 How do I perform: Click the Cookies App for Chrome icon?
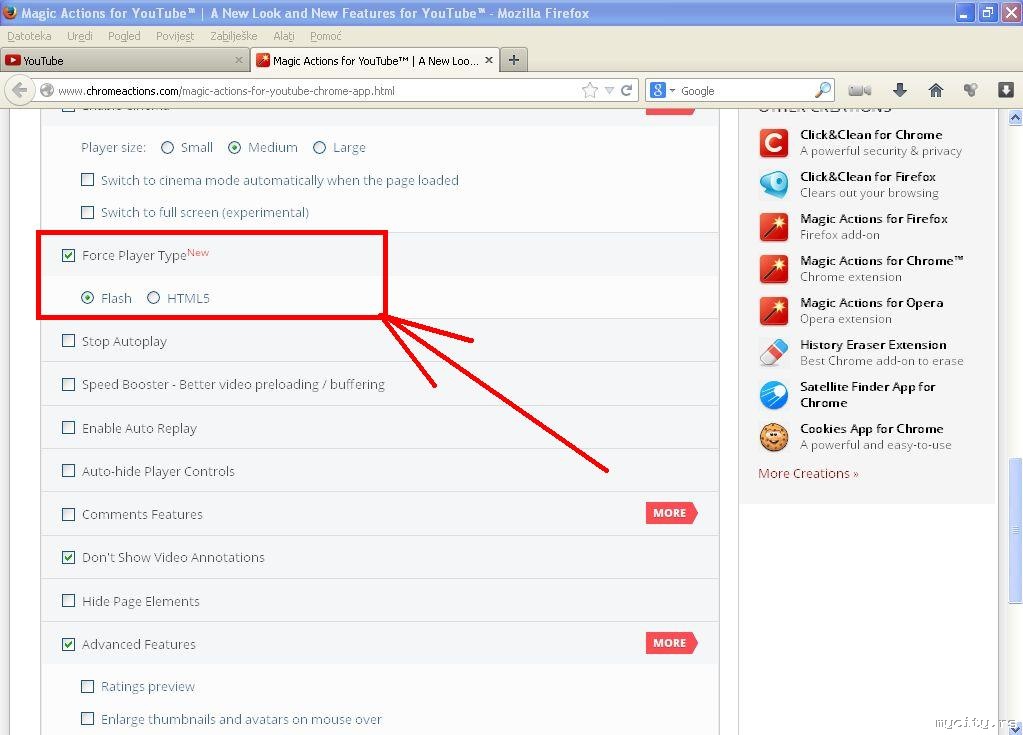coord(774,437)
